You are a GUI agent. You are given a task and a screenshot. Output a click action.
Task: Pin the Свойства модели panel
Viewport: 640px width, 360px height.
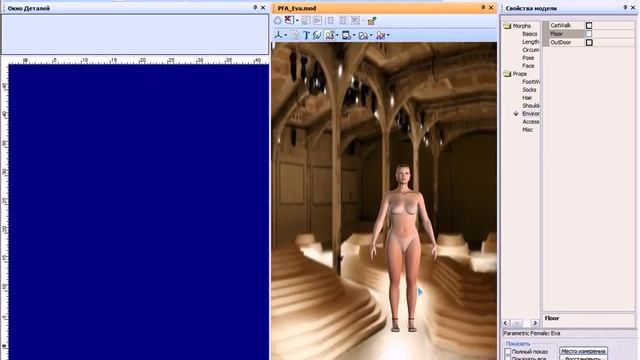625,8
